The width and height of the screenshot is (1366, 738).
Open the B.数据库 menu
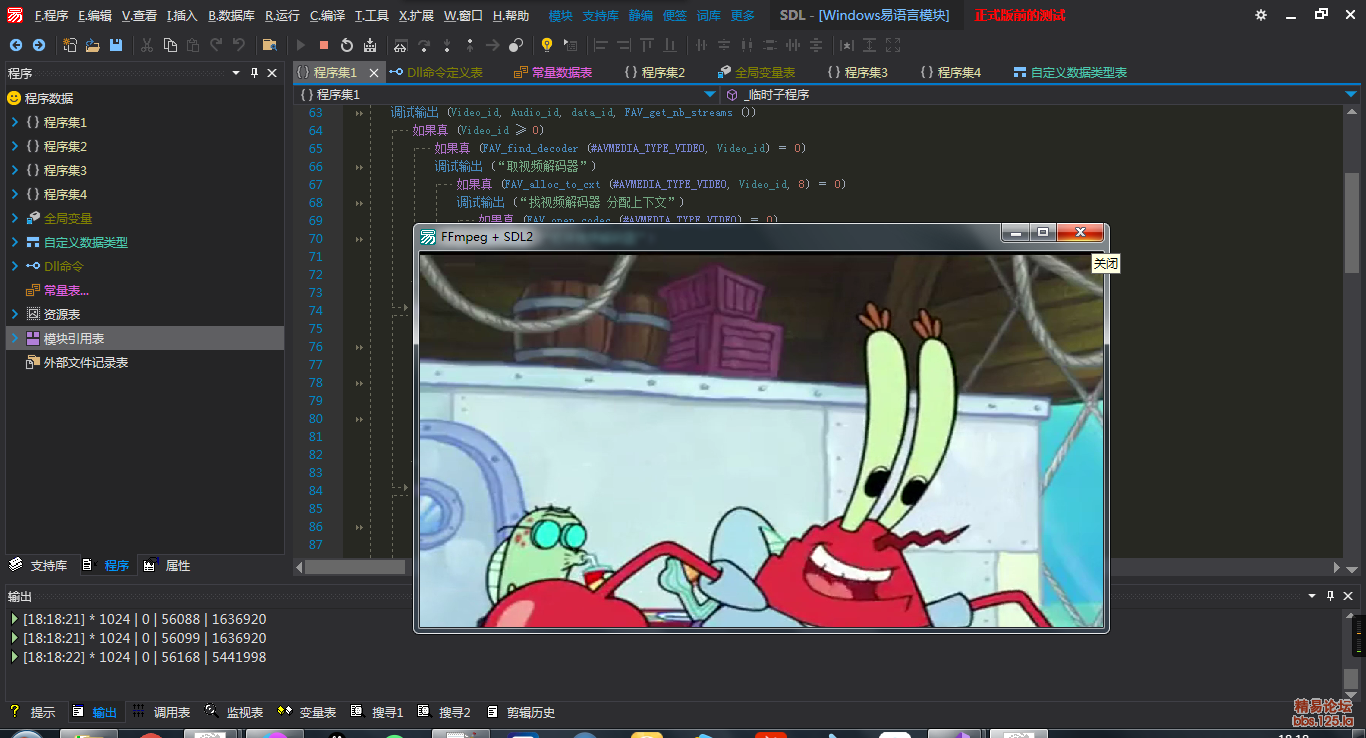coord(231,15)
